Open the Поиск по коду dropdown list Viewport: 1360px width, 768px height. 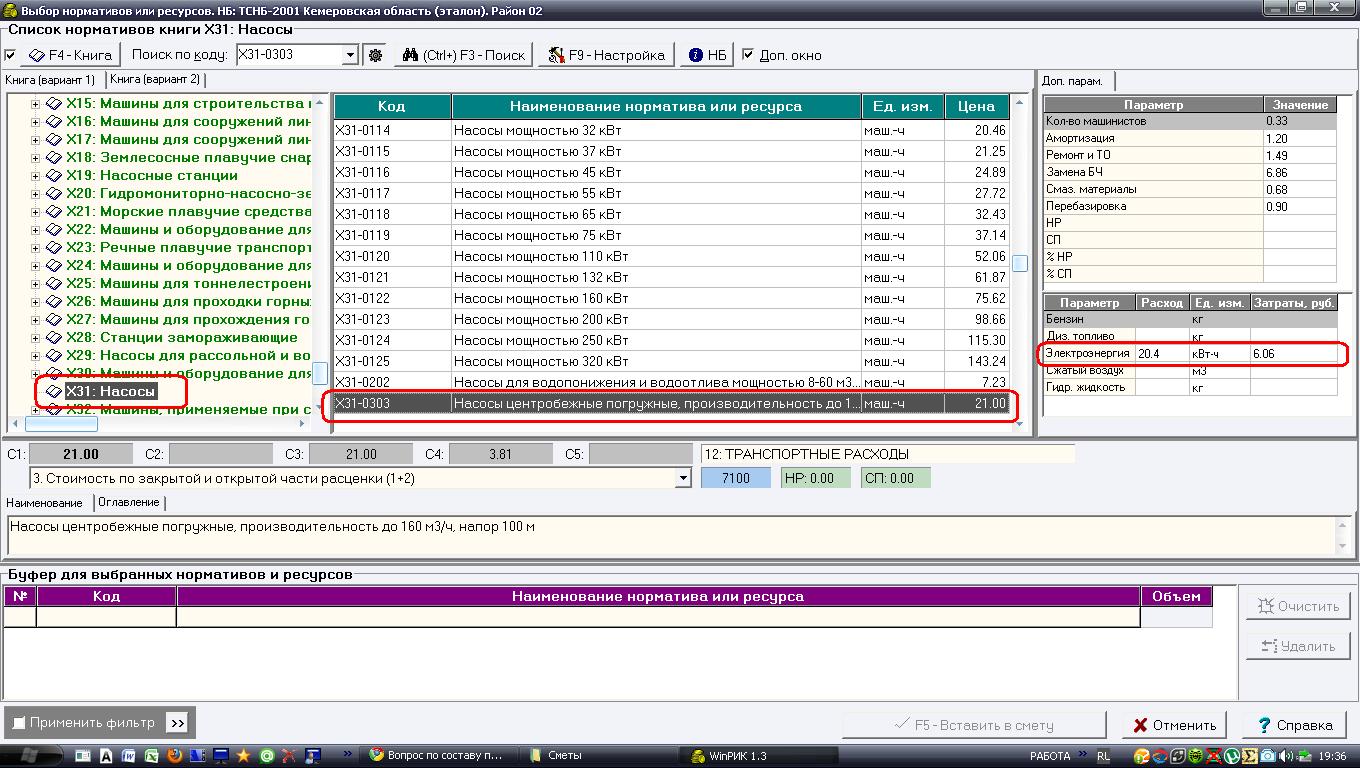350,55
